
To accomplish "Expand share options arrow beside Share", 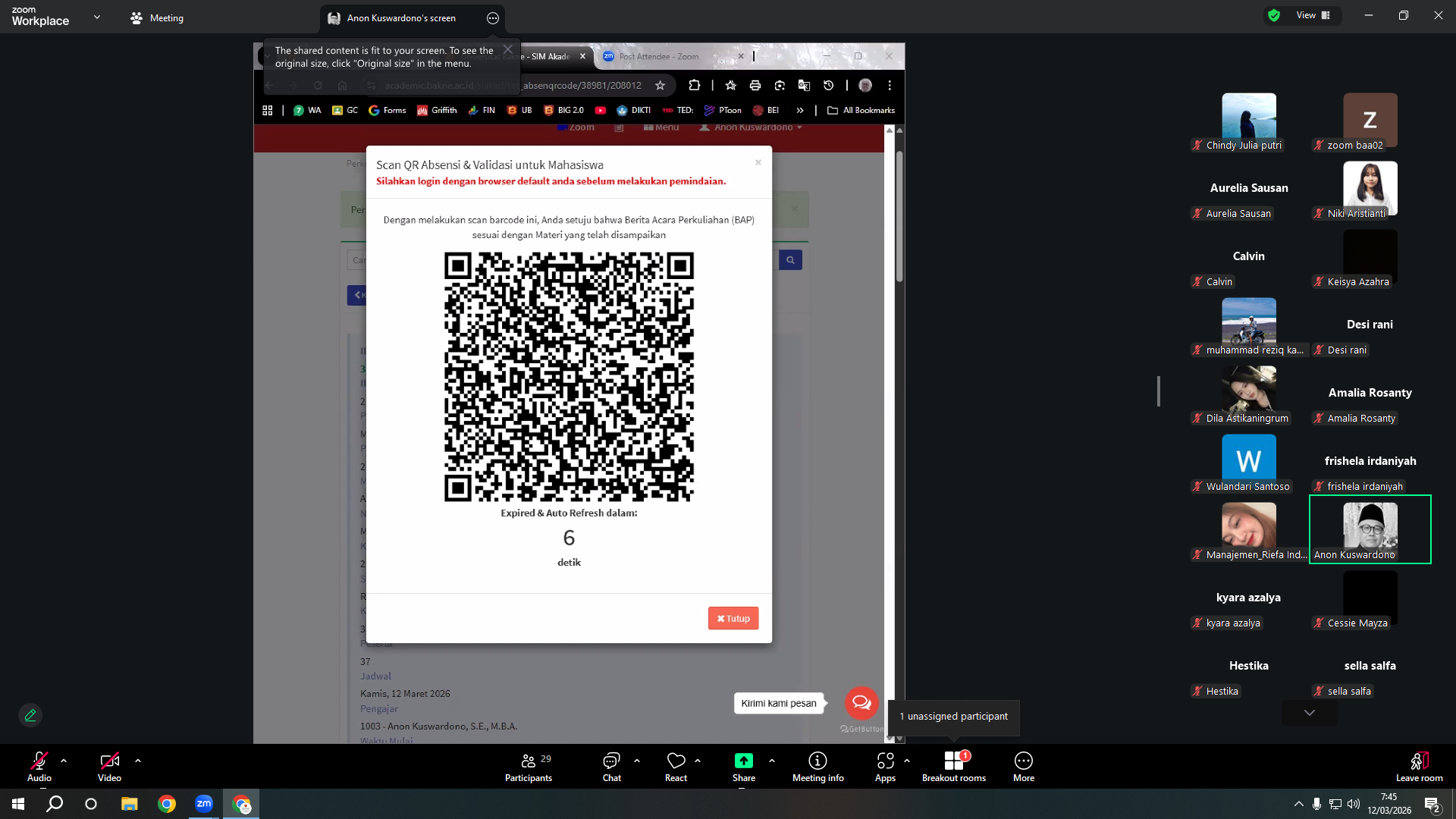I will point(772,761).
